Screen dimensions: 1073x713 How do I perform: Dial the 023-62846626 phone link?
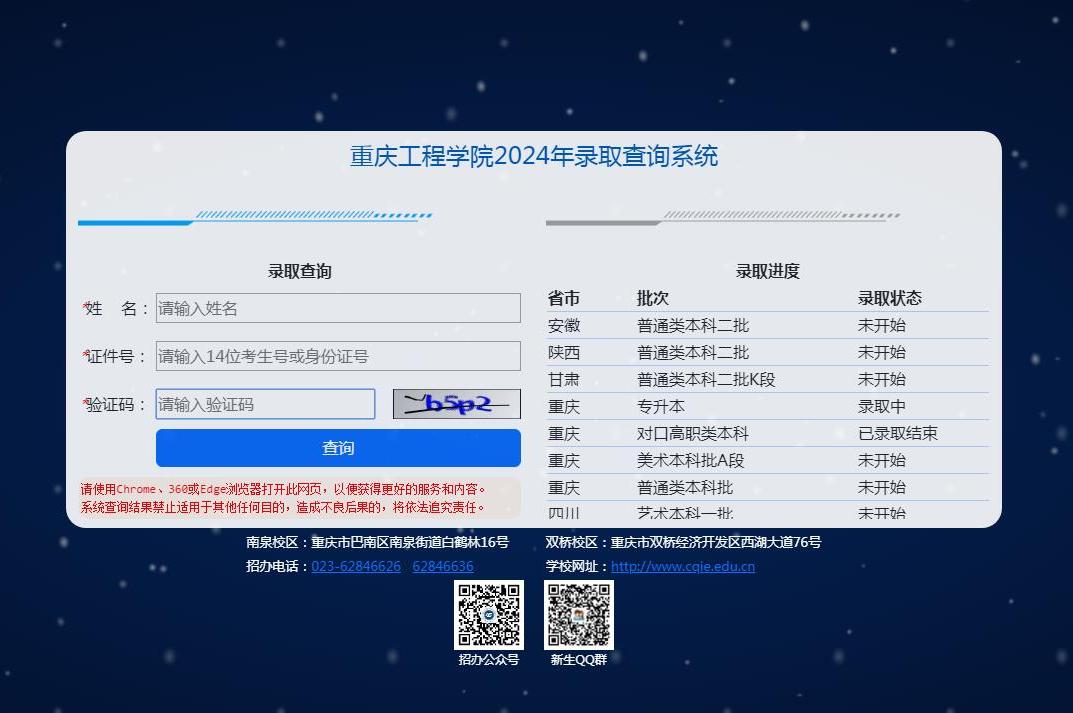356,566
